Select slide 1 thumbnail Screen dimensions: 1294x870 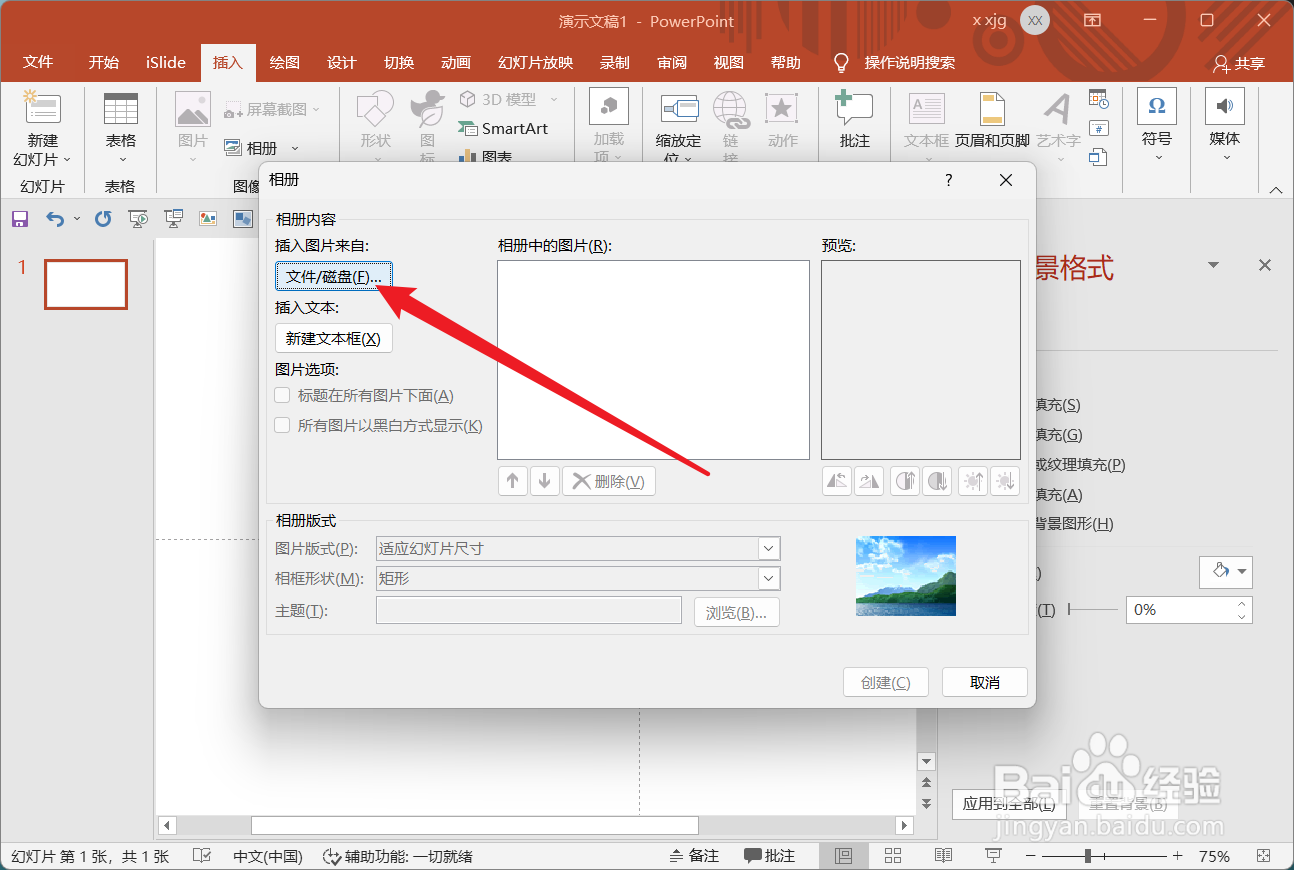86,284
